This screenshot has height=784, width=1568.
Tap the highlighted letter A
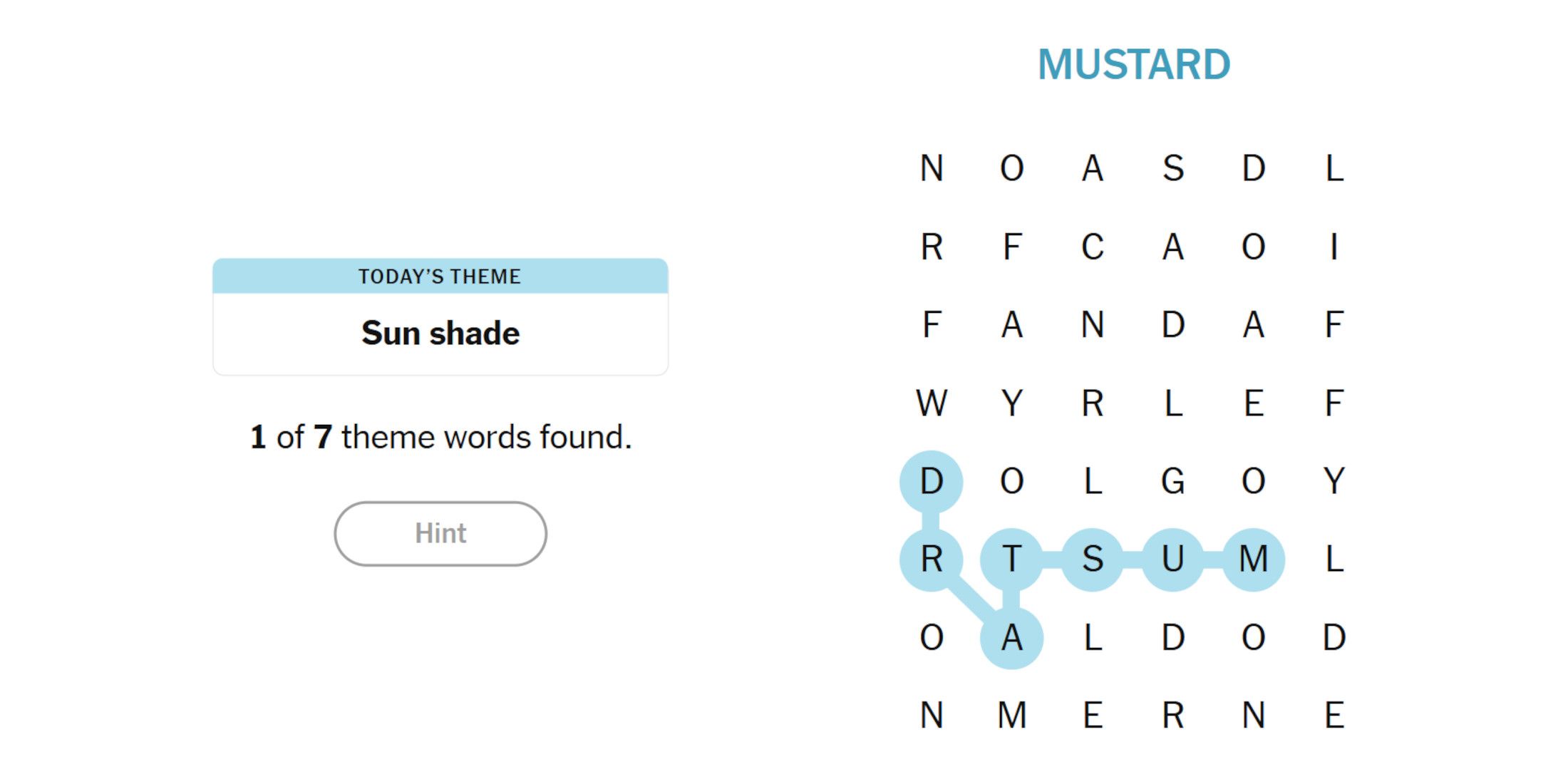point(1012,638)
